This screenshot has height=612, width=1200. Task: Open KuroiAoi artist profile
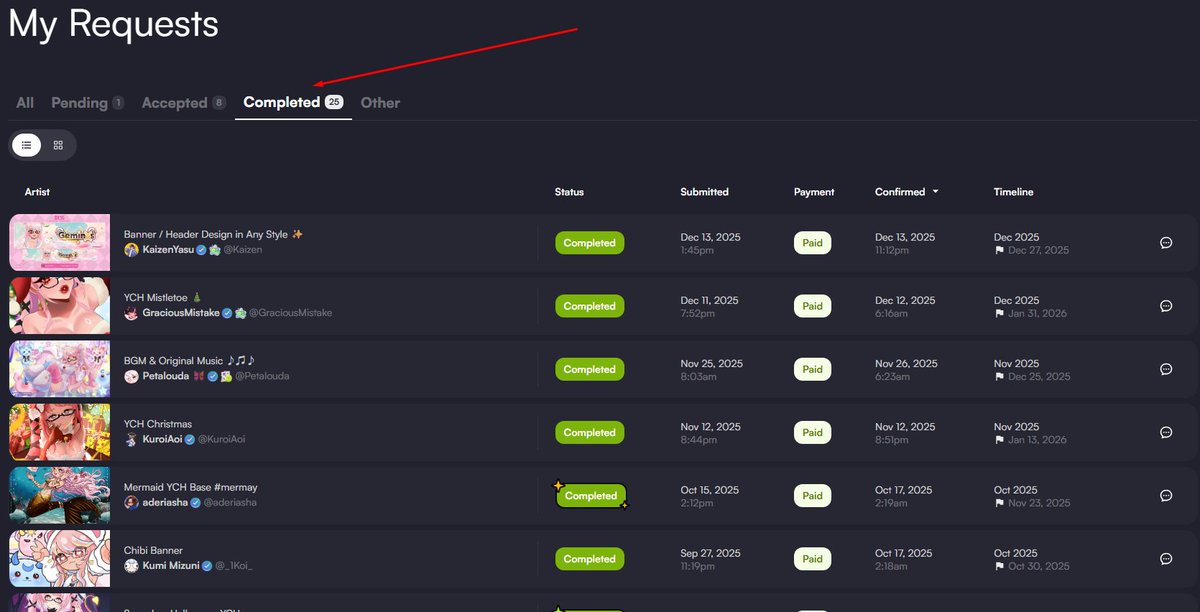click(x=163, y=439)
